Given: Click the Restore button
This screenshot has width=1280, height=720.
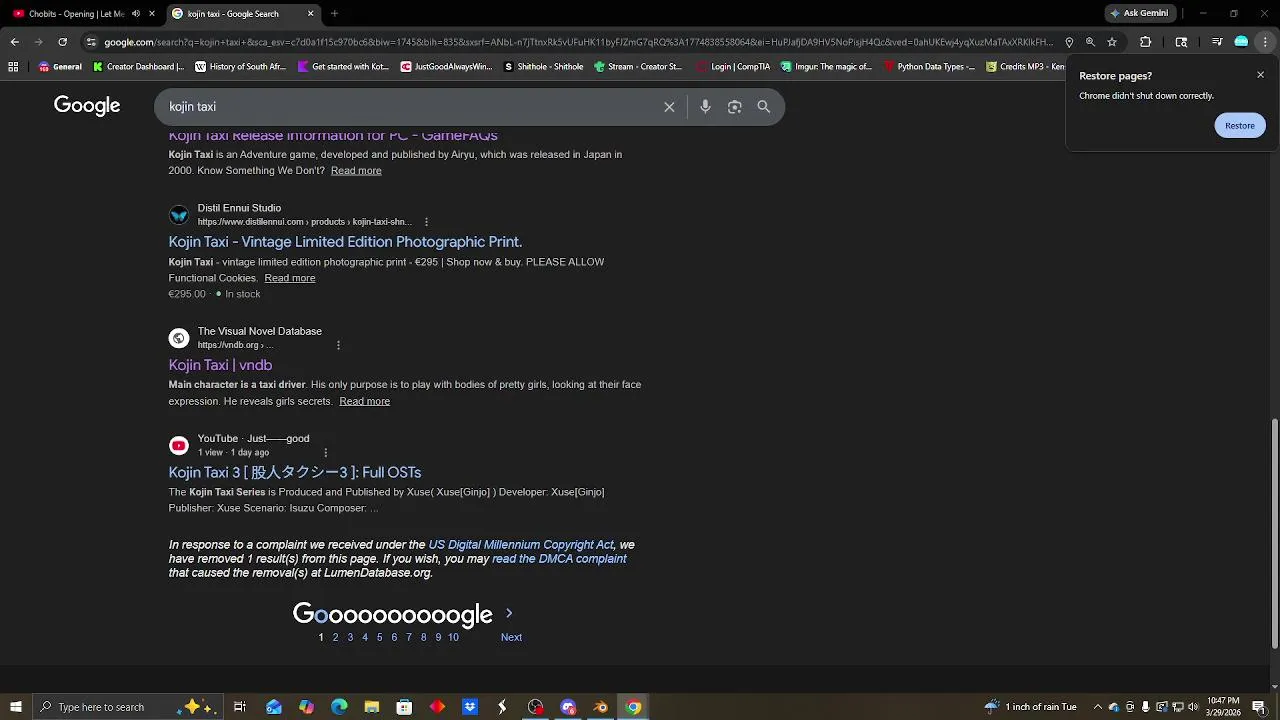Looking at the screenshot, I should point(1240,126).
